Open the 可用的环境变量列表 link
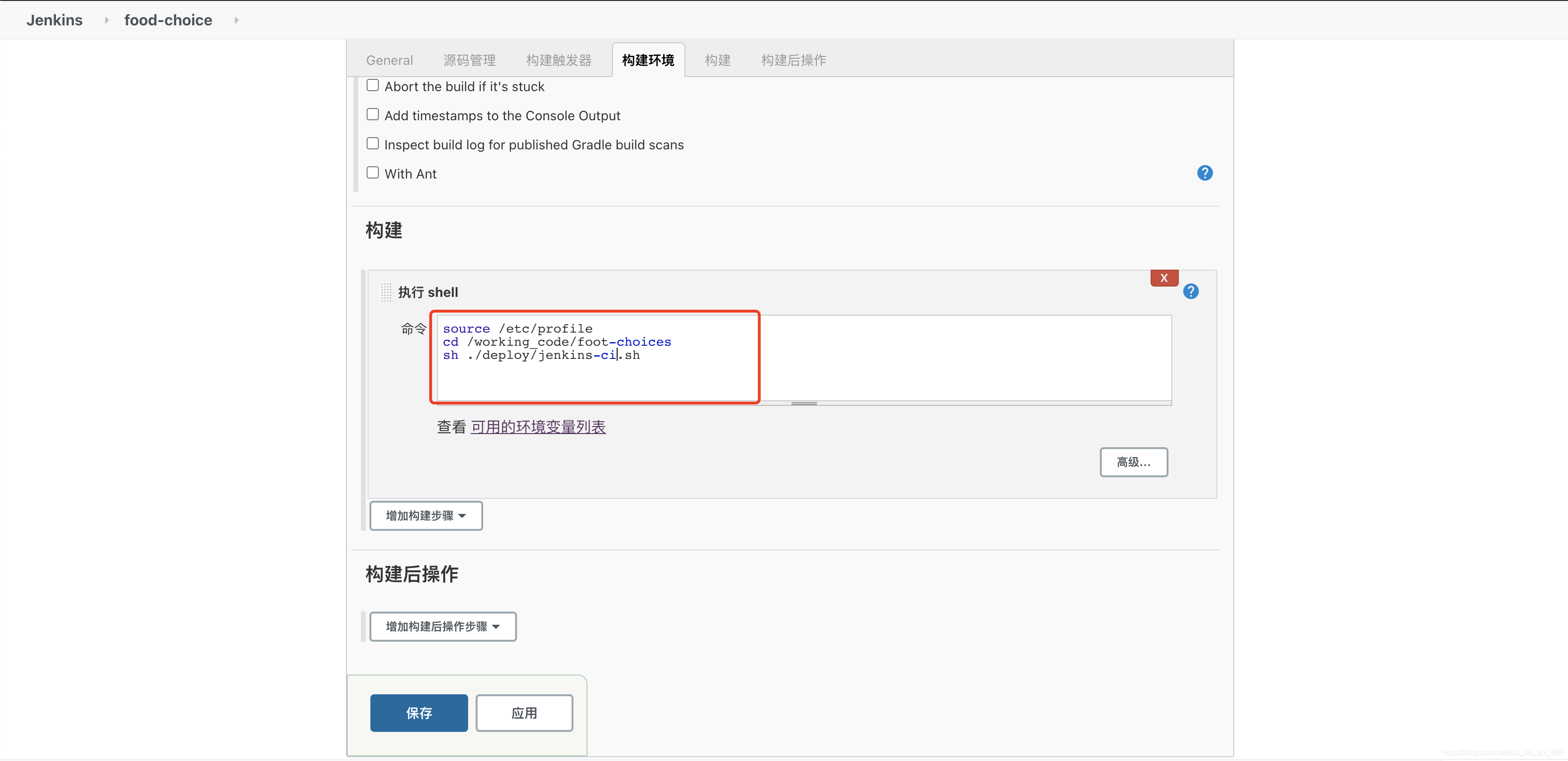This screenshot has height=761, width=1568. (x=538, y=427)
